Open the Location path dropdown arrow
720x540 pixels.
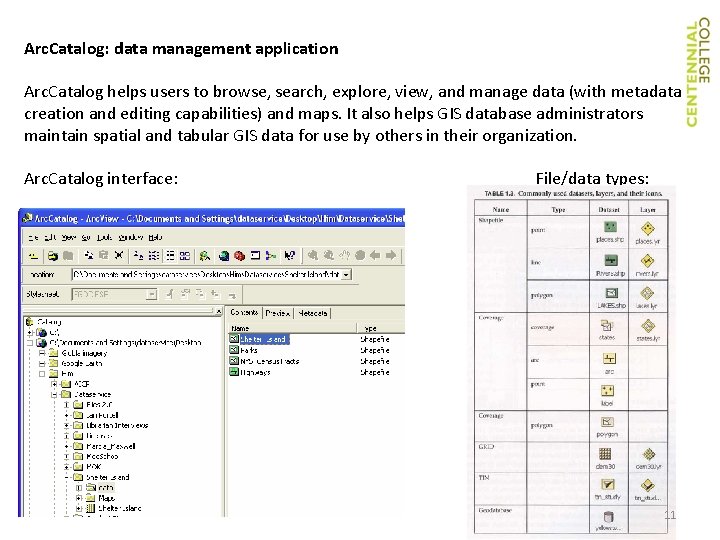(347, 275)
